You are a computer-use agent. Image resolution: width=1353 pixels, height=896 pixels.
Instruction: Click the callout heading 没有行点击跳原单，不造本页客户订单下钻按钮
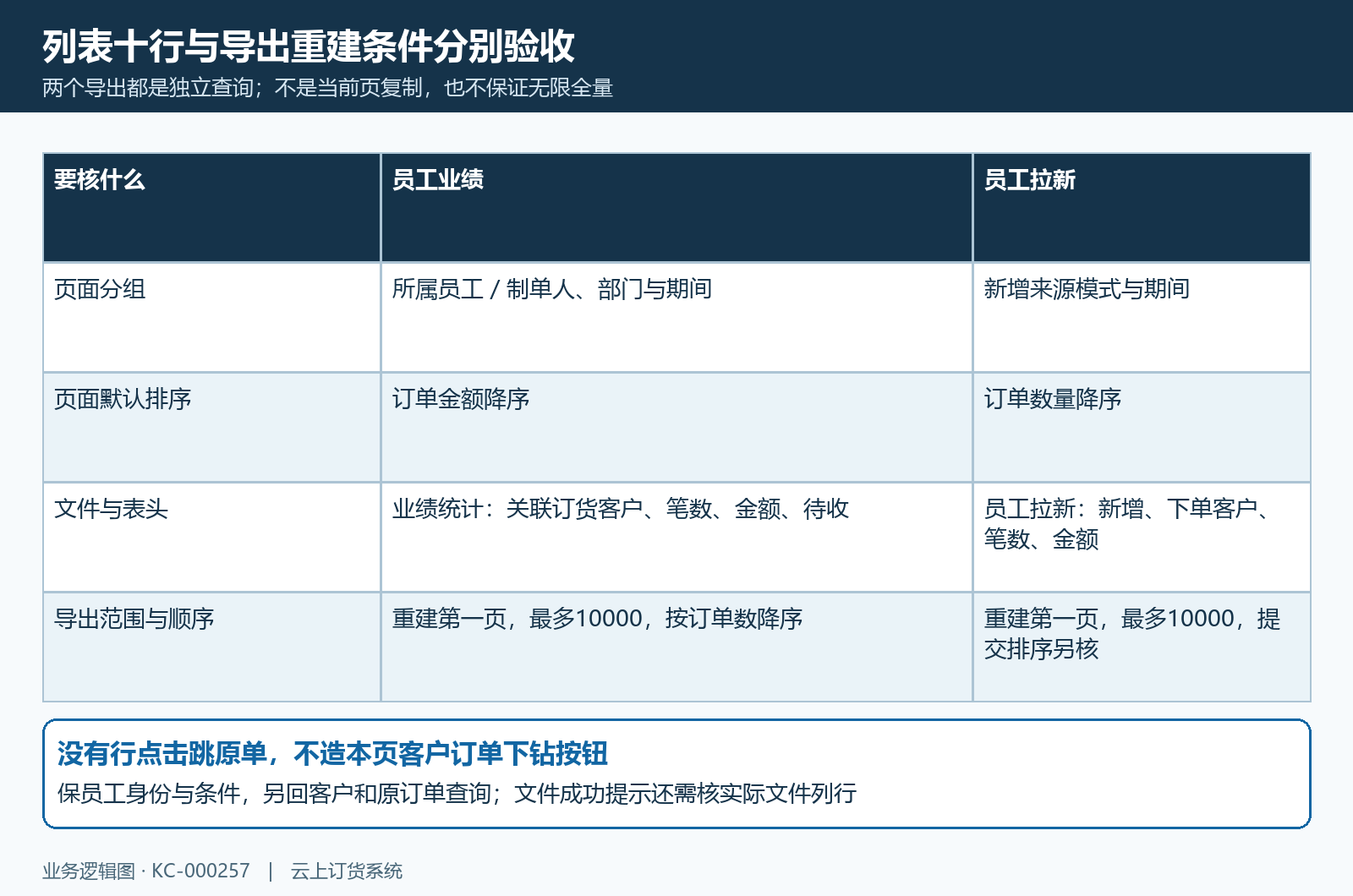(x=332, y=753)
